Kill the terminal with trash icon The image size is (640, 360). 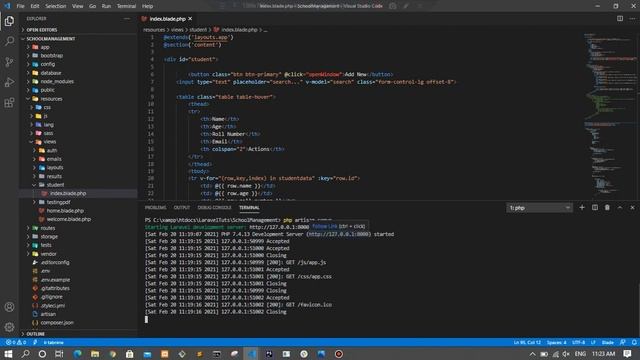[607, 208]
